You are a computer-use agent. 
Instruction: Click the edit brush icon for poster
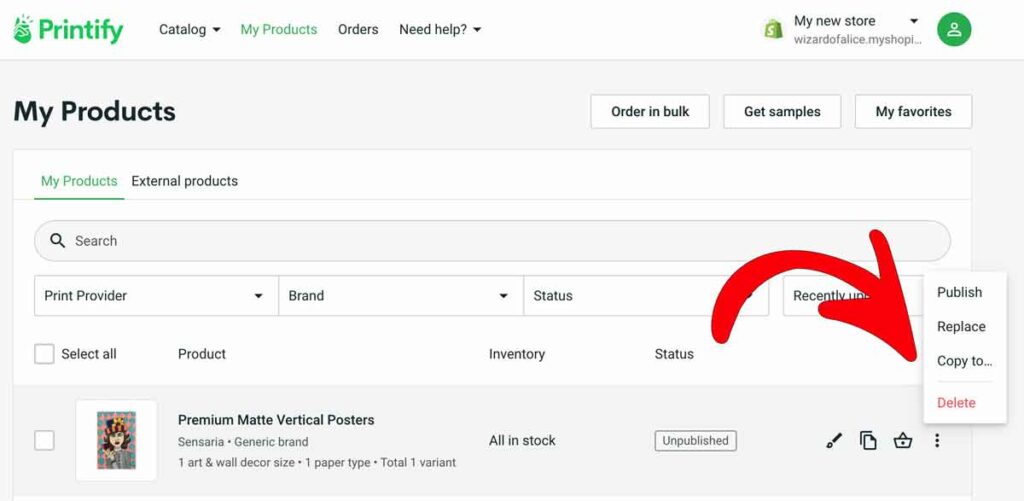click(835, 441)
